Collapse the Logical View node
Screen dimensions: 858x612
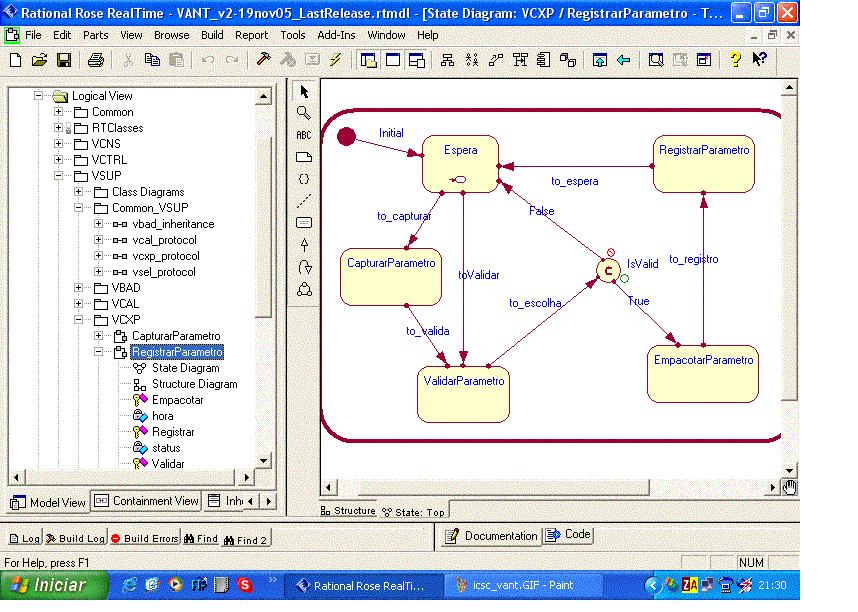point(38,96)
